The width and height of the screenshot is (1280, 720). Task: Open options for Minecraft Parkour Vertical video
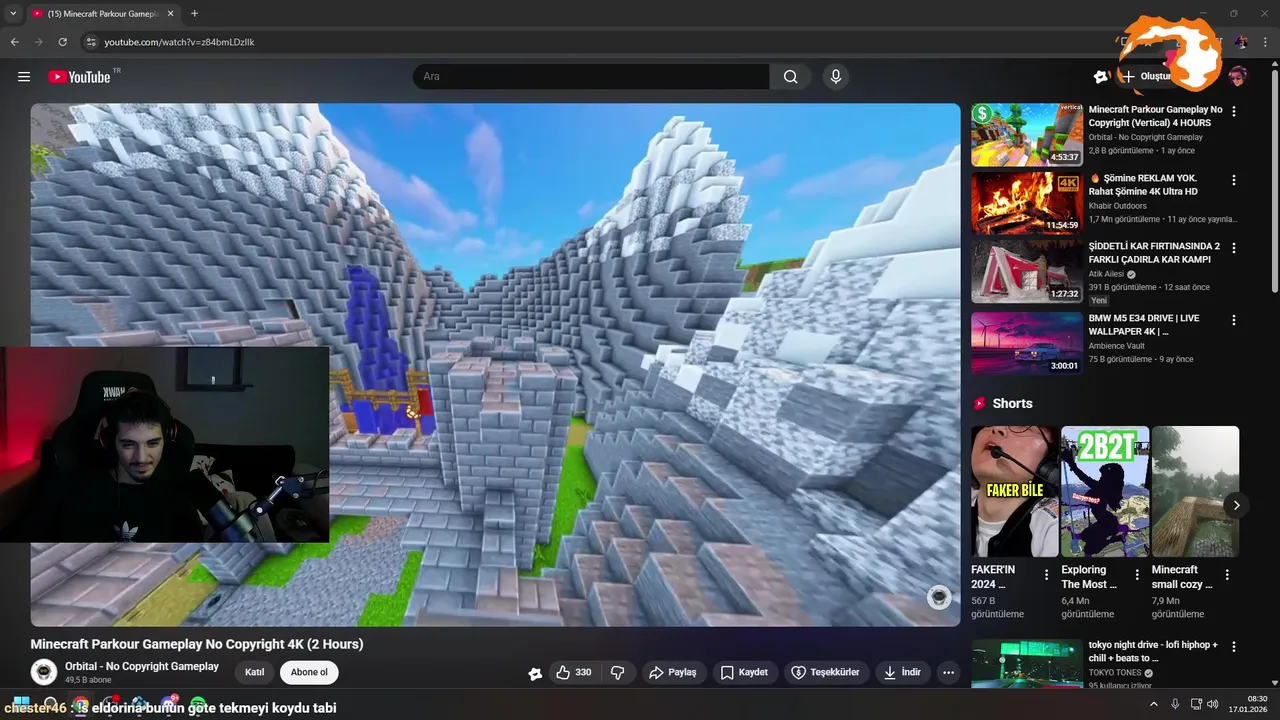(x=1234, y=112)
